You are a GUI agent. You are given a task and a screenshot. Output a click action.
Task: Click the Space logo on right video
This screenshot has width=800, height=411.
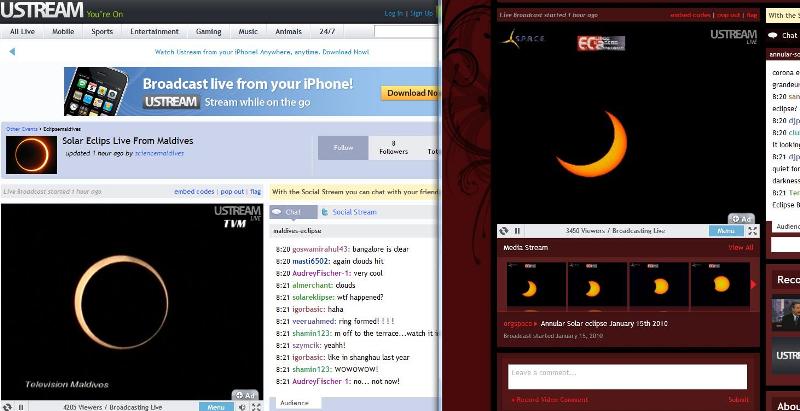click(x=522, y=39)
